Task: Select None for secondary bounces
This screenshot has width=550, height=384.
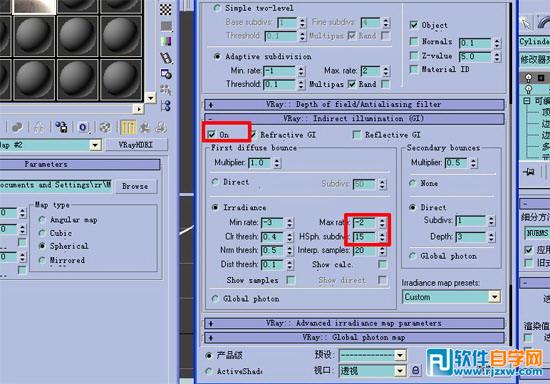Action: pyautogui.click(x=412, y=183)
